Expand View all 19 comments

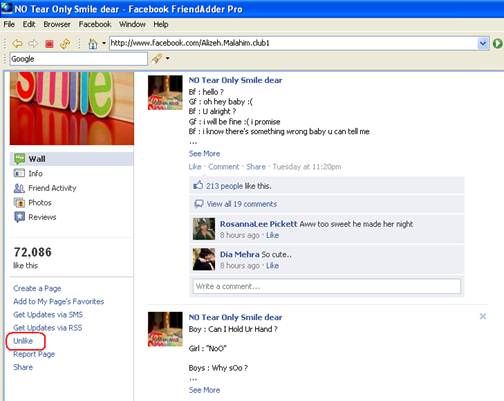(242, 204)
